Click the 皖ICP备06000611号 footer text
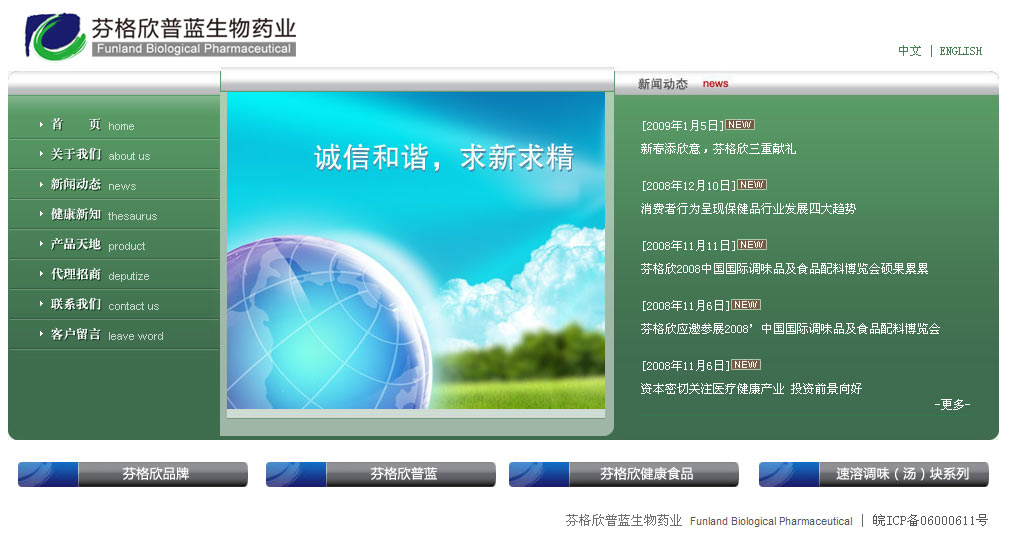The width and height of the screenshot is (1011, 552). (930, 520)
